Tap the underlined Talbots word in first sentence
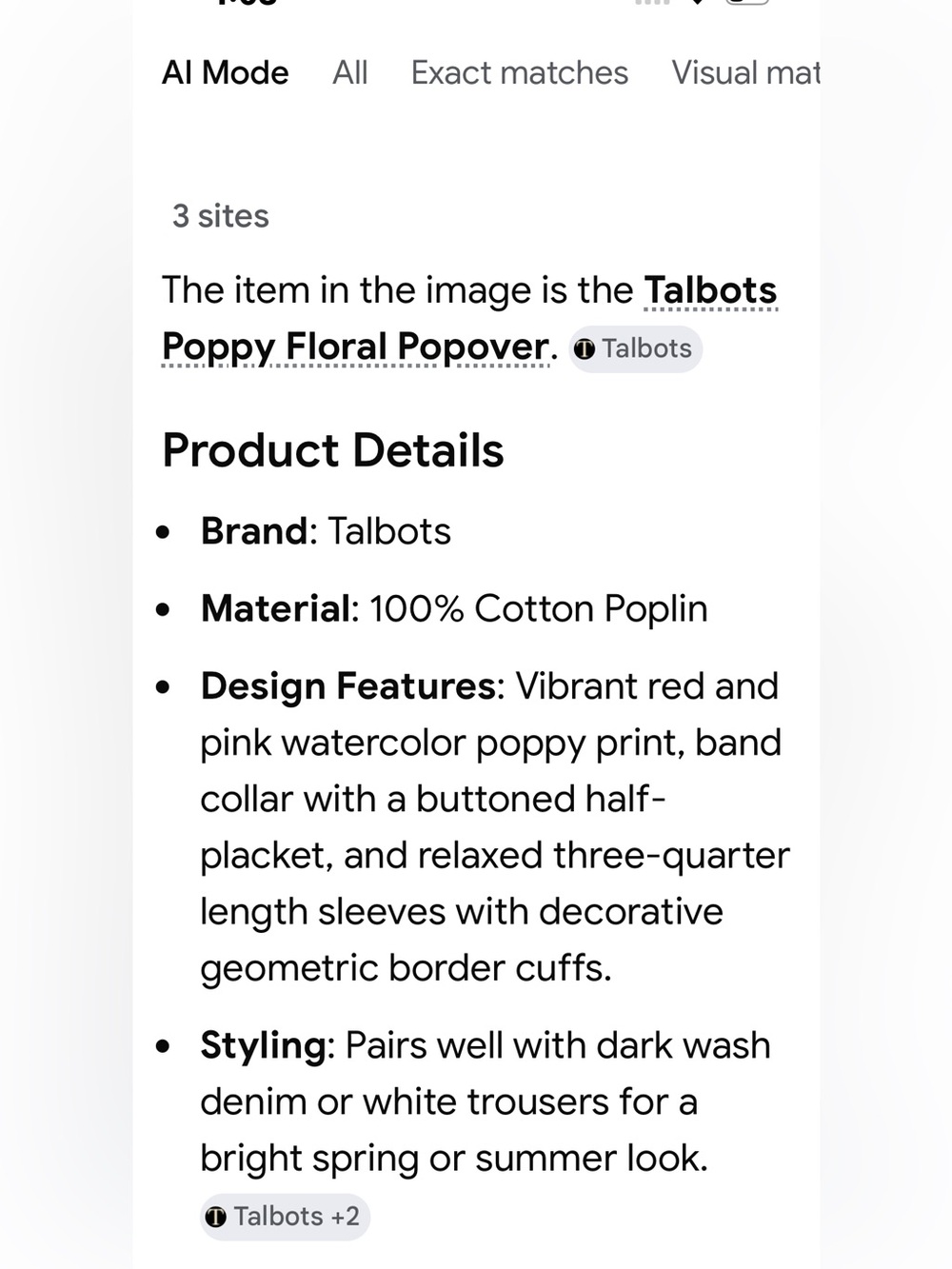This screenshot has height=1269, width=952. pos(710,289)
